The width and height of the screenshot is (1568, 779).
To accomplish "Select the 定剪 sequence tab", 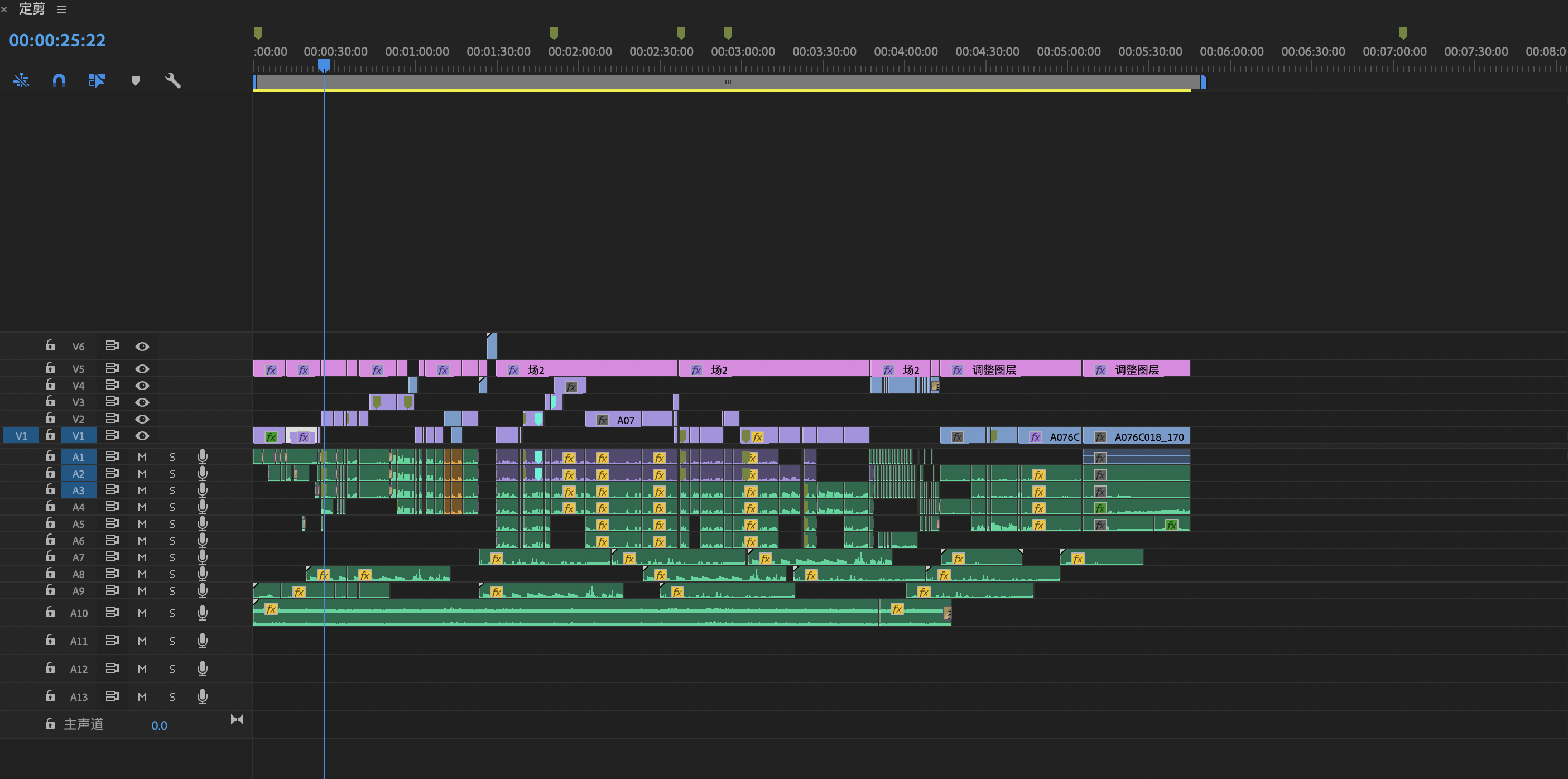I will pos(32,8).
